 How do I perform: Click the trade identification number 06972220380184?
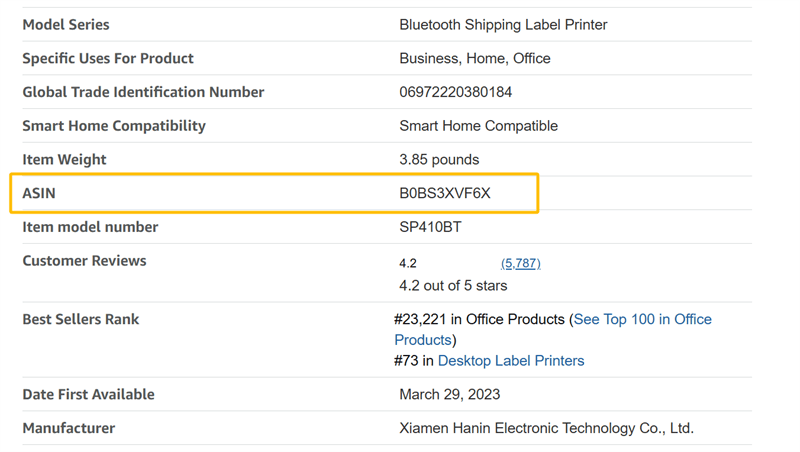click(455, 92)
